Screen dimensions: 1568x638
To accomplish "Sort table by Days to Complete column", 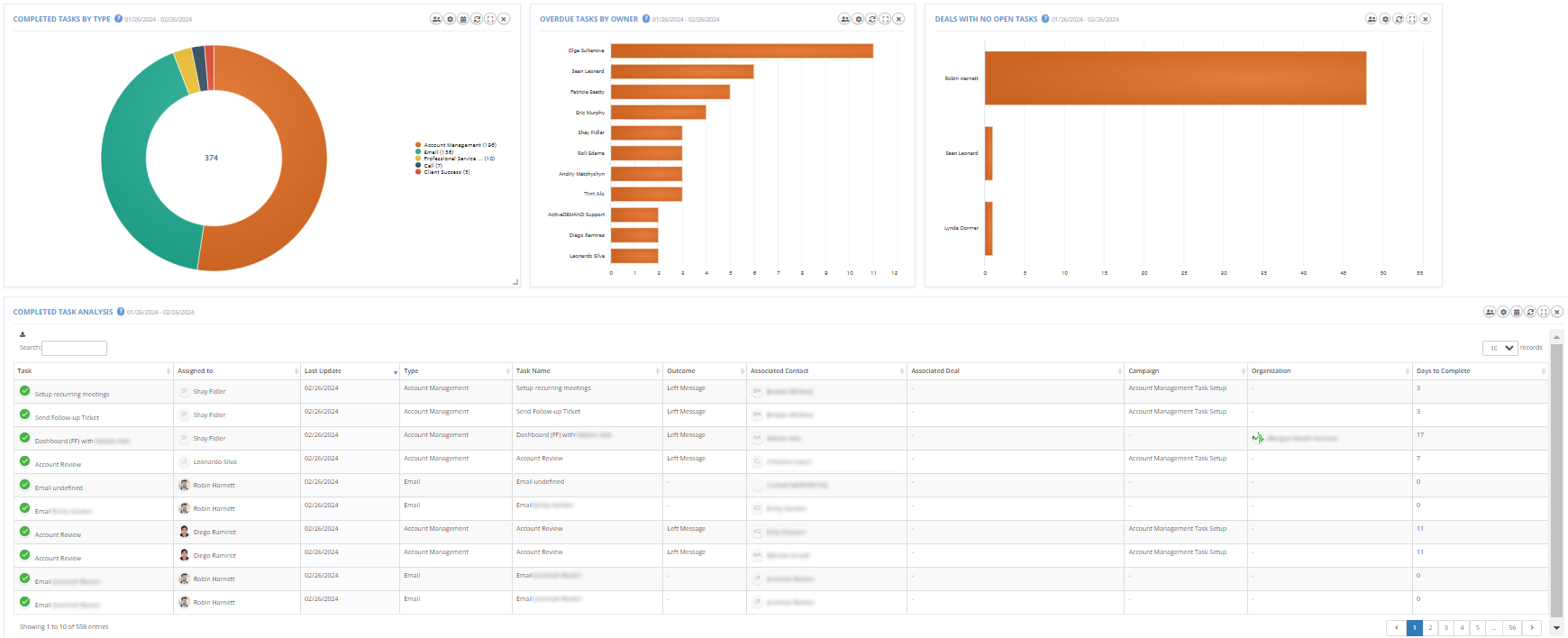I will 1443,371.
